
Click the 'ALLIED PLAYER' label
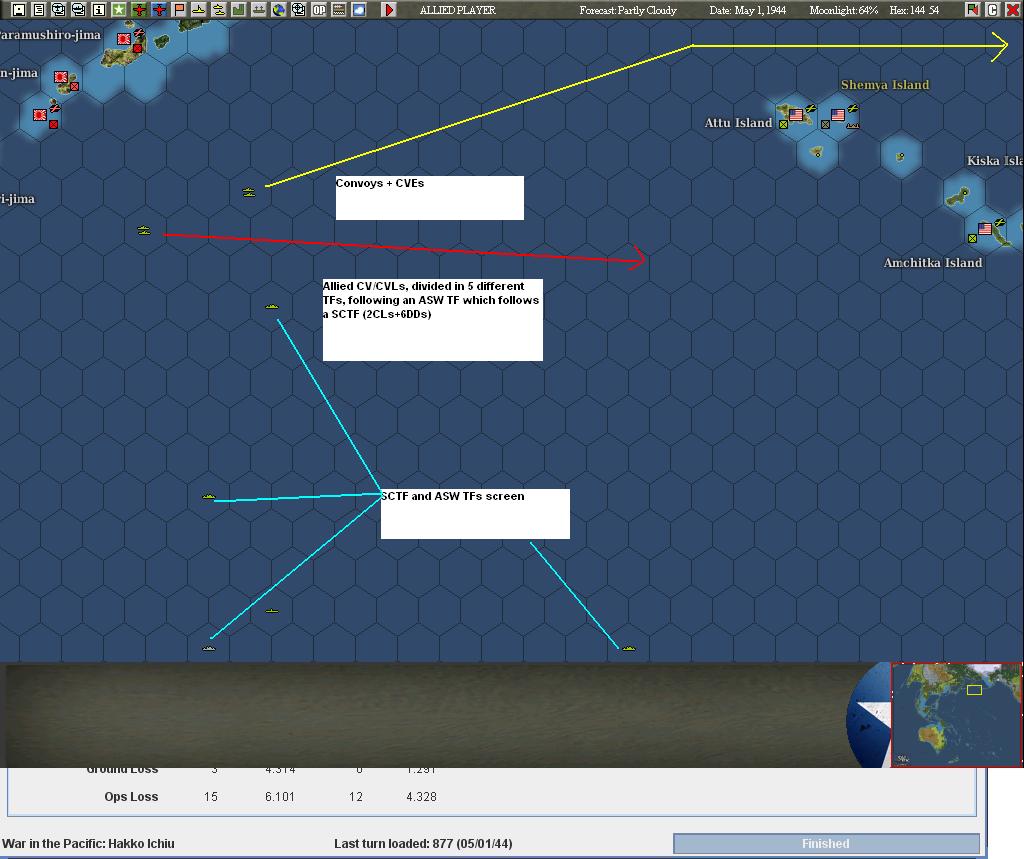click(458, 10)
